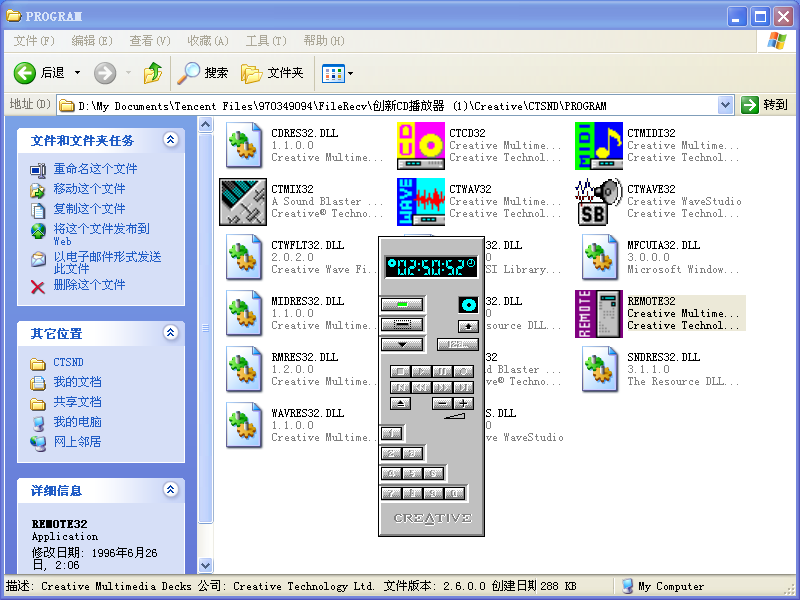The width and height of the screenshot is (800, 600).
Task: Select the CTWAV32 wave player icon
Action: click(421, 202)
